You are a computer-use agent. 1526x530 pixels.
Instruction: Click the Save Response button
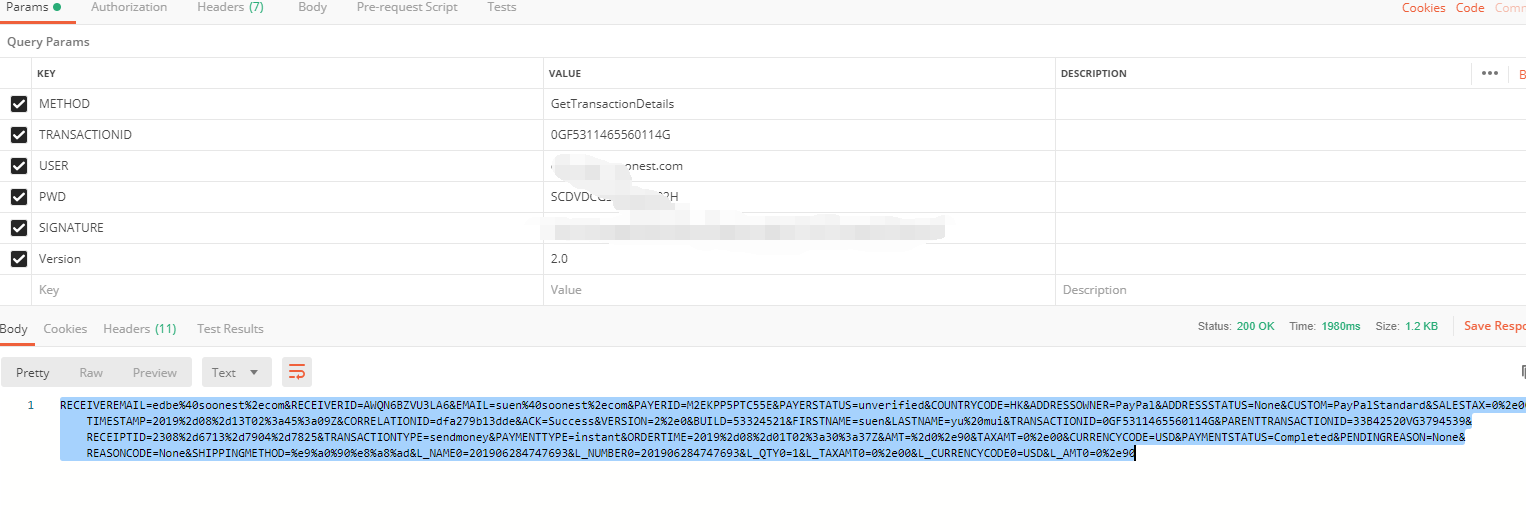coord(1494,326)
